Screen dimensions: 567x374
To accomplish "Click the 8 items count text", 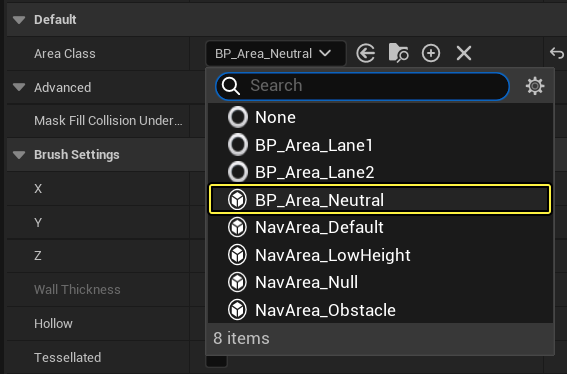I will tap(241, 339).
